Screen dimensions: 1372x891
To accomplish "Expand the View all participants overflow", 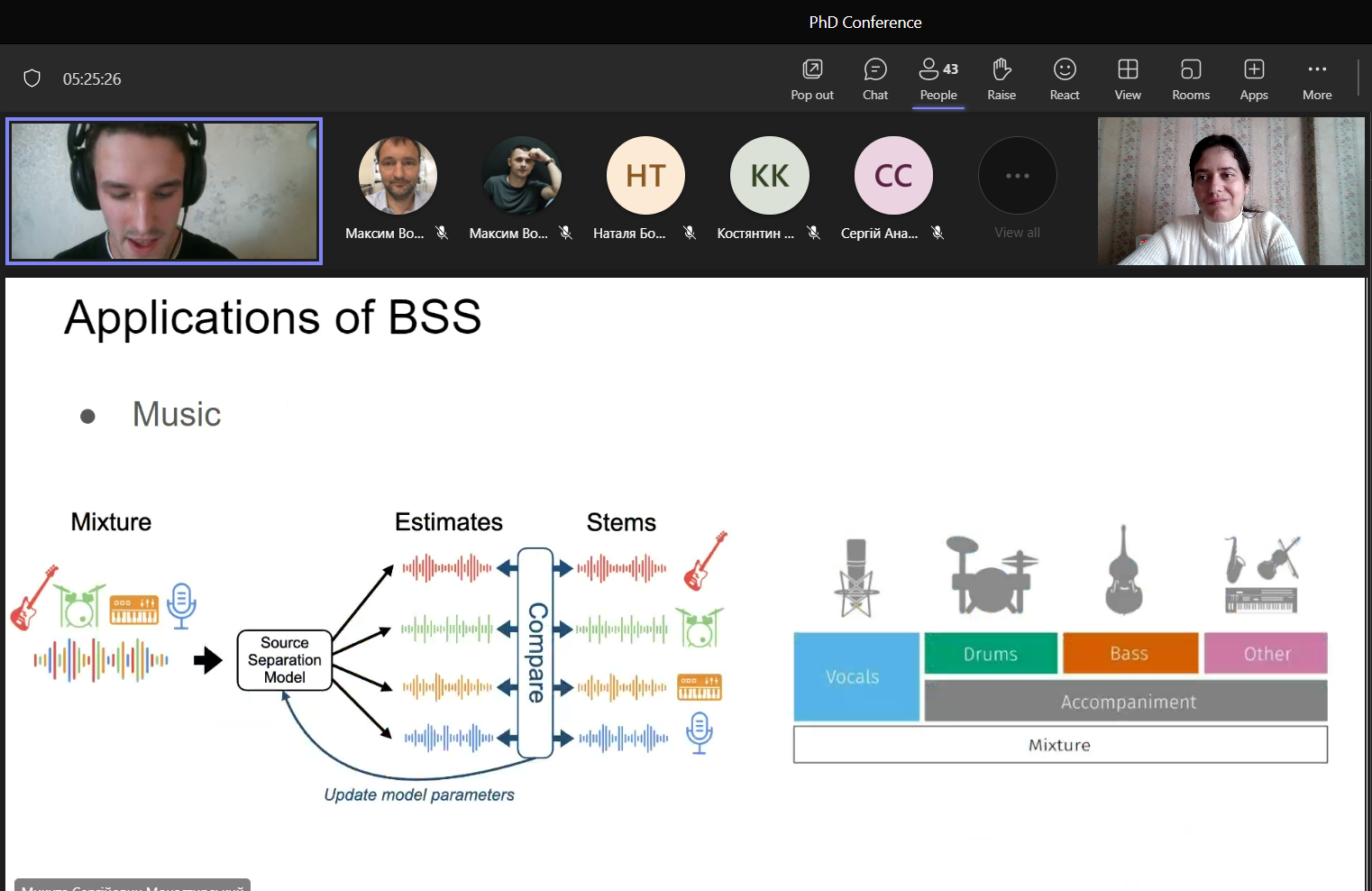I will (1017, 233).
